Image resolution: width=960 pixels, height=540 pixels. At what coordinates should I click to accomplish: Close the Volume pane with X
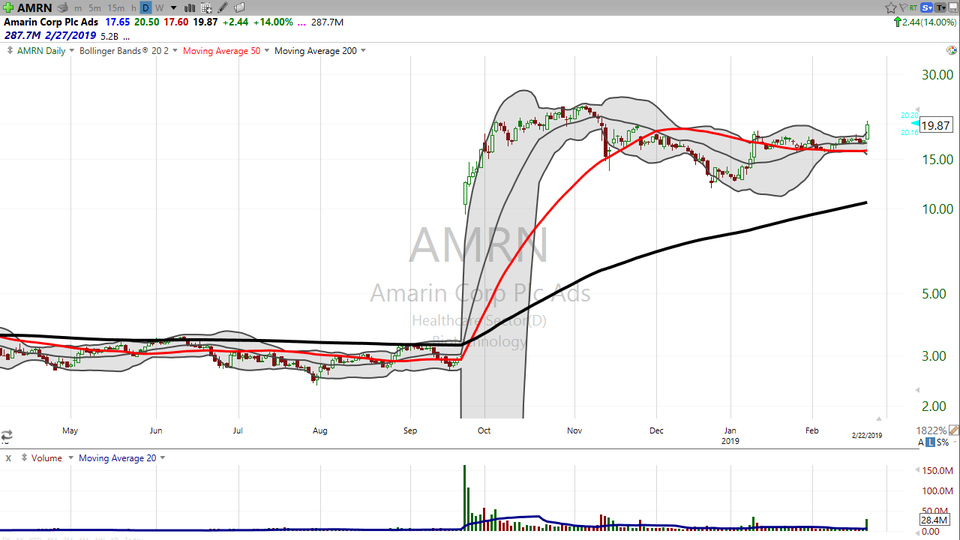[9, 458]
